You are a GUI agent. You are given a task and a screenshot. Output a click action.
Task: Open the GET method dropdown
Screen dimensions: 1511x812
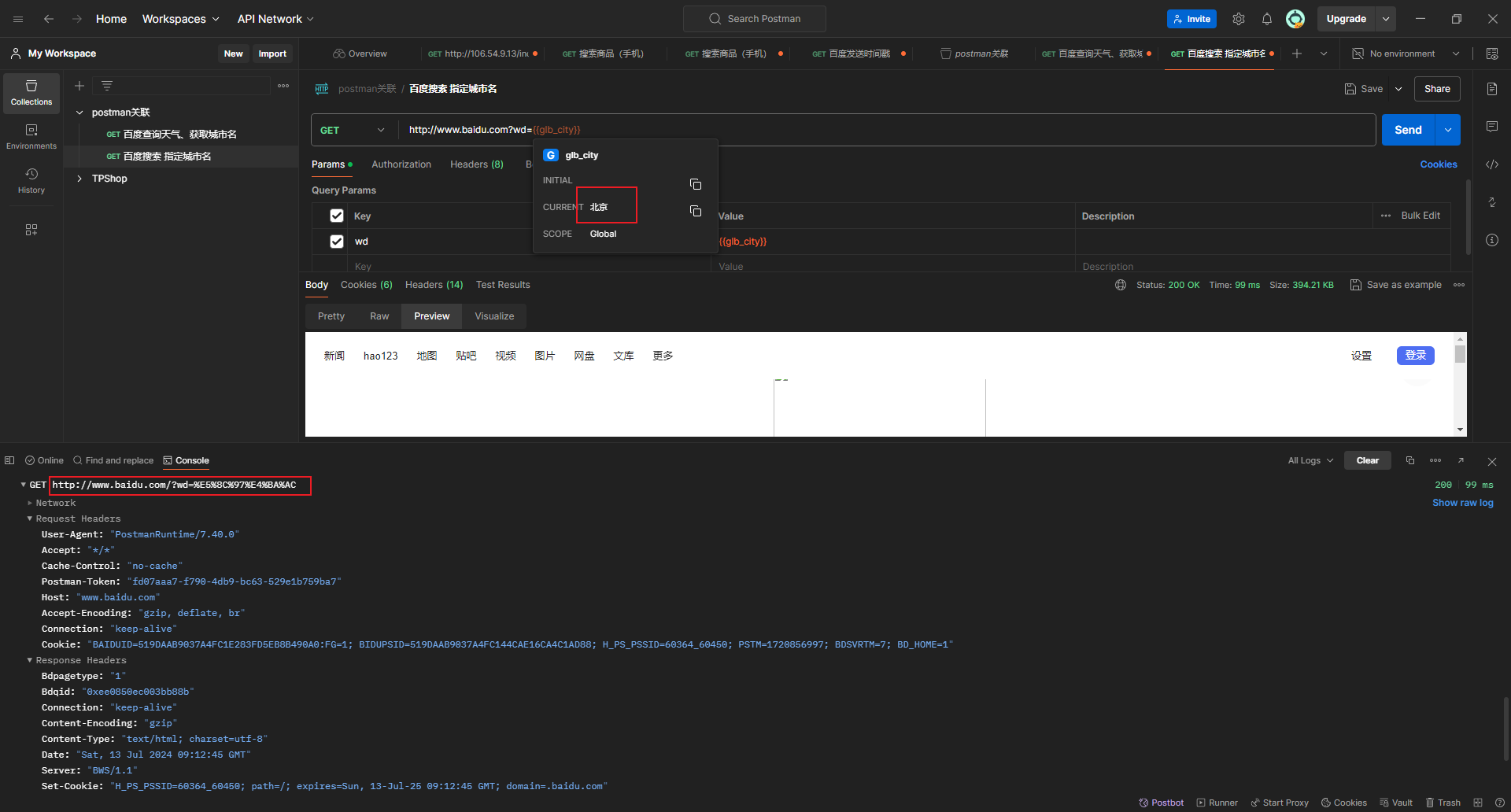tap(353, 130)
